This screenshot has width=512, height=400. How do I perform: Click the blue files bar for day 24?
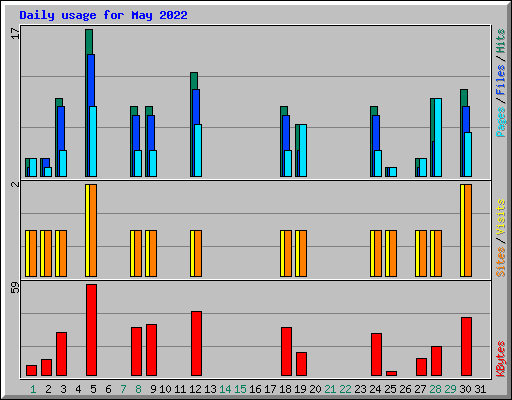point(376,133)
